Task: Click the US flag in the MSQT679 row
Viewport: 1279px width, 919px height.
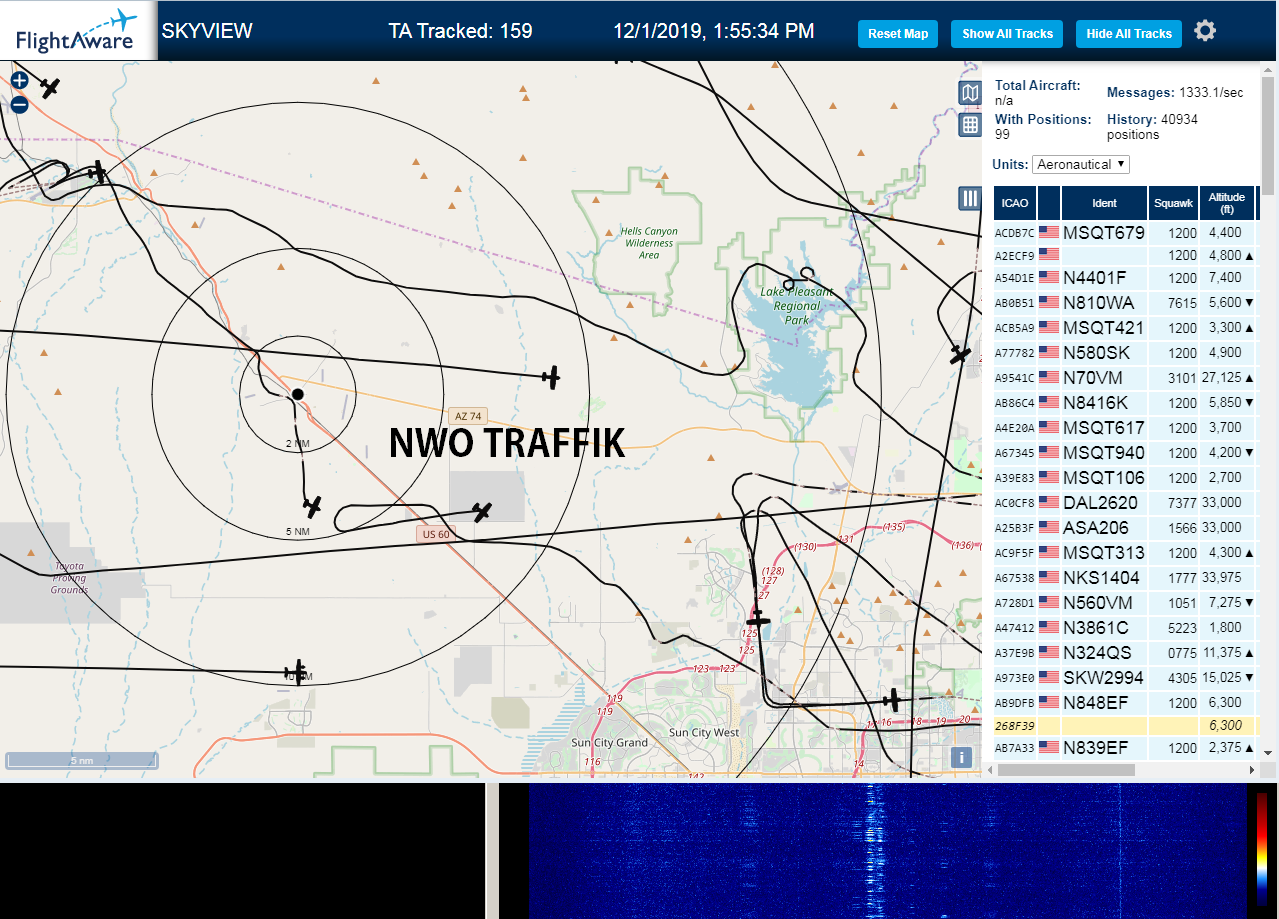Action: (1049, 232)
